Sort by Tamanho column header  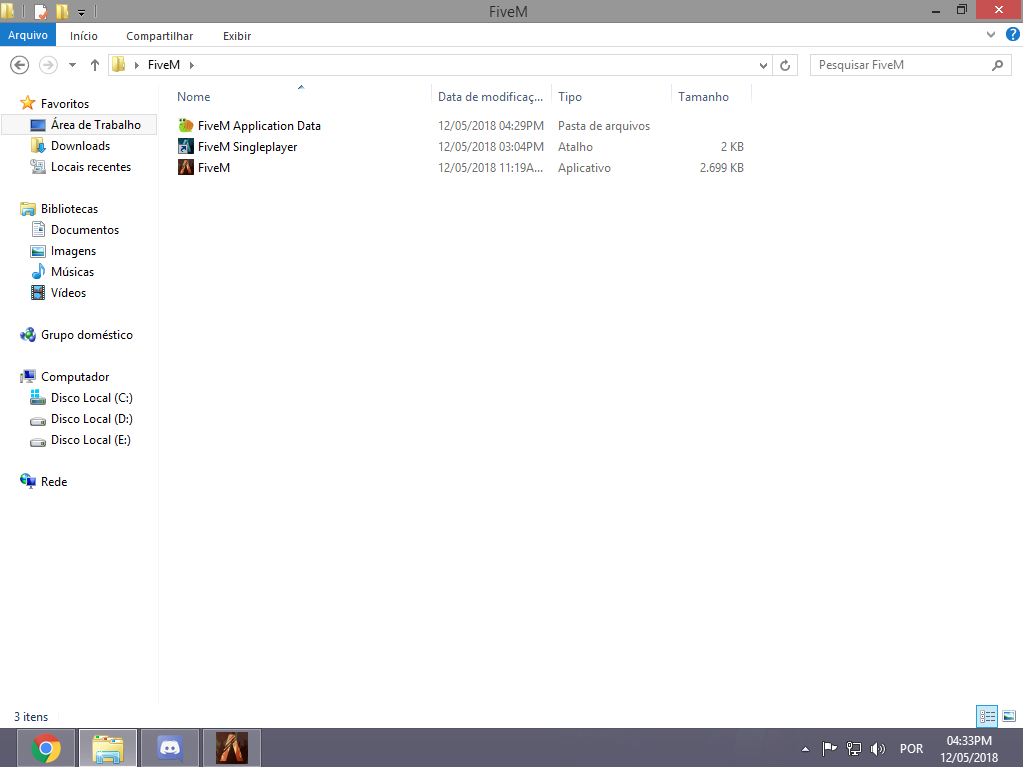tap(703, 97)
